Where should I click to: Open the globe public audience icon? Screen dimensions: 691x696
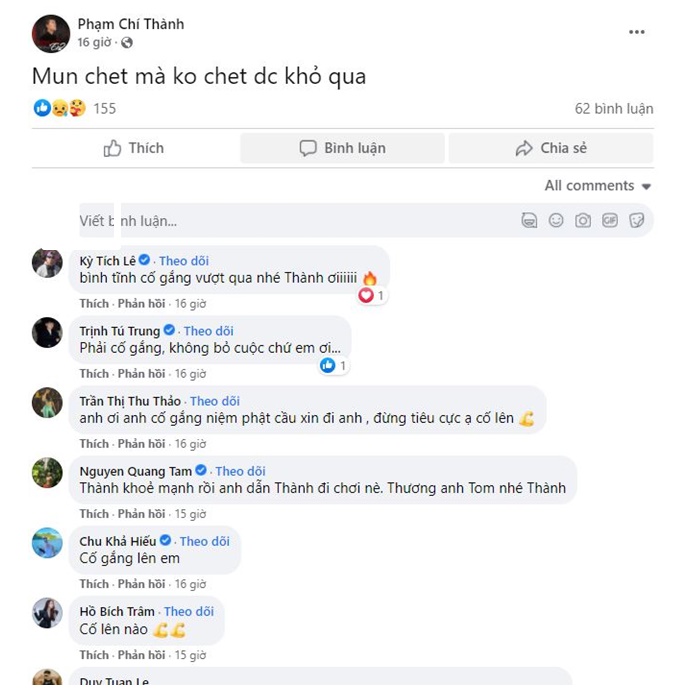127,43
